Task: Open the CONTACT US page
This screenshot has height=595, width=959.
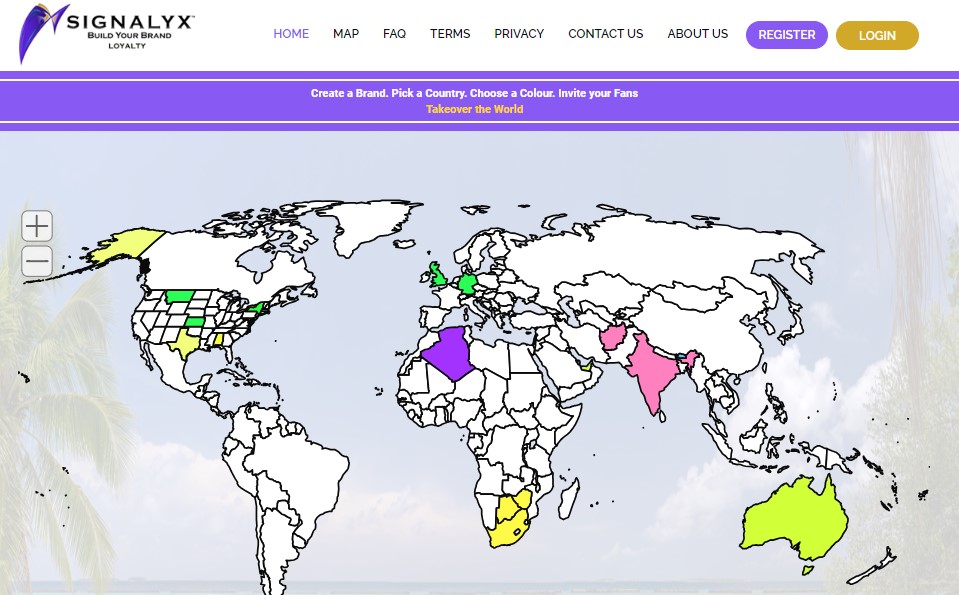Action: tap(605, 33)
